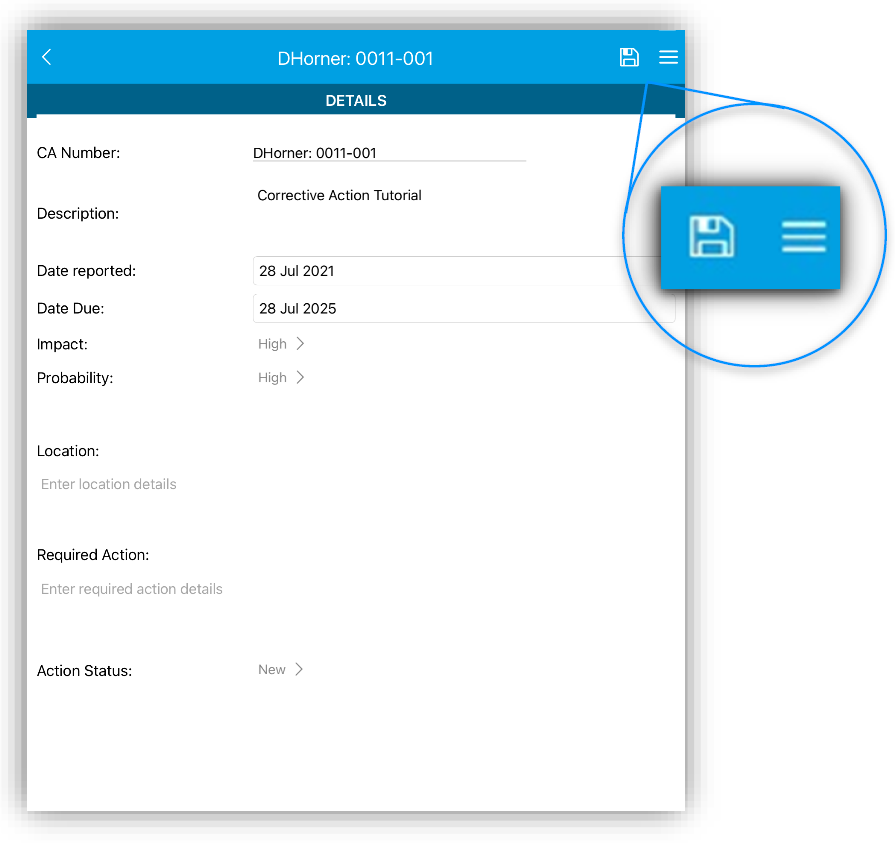The image size is (895, 843).
Task: Click the header title DHorner: 0011-001
Action: click(x=356, y=59)
